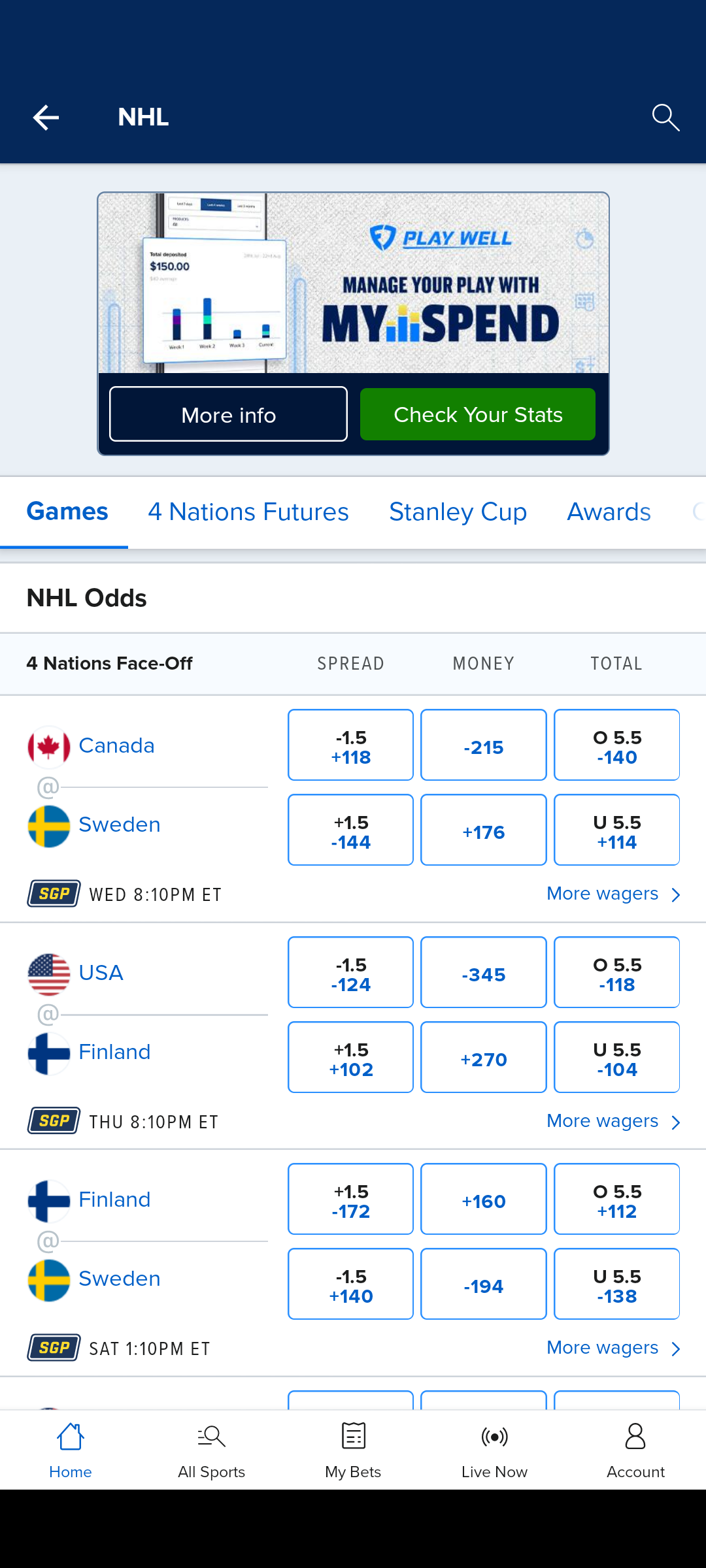Open the search magnifier icon
This screenshot has height=1568, width=706.
point(665,118)
